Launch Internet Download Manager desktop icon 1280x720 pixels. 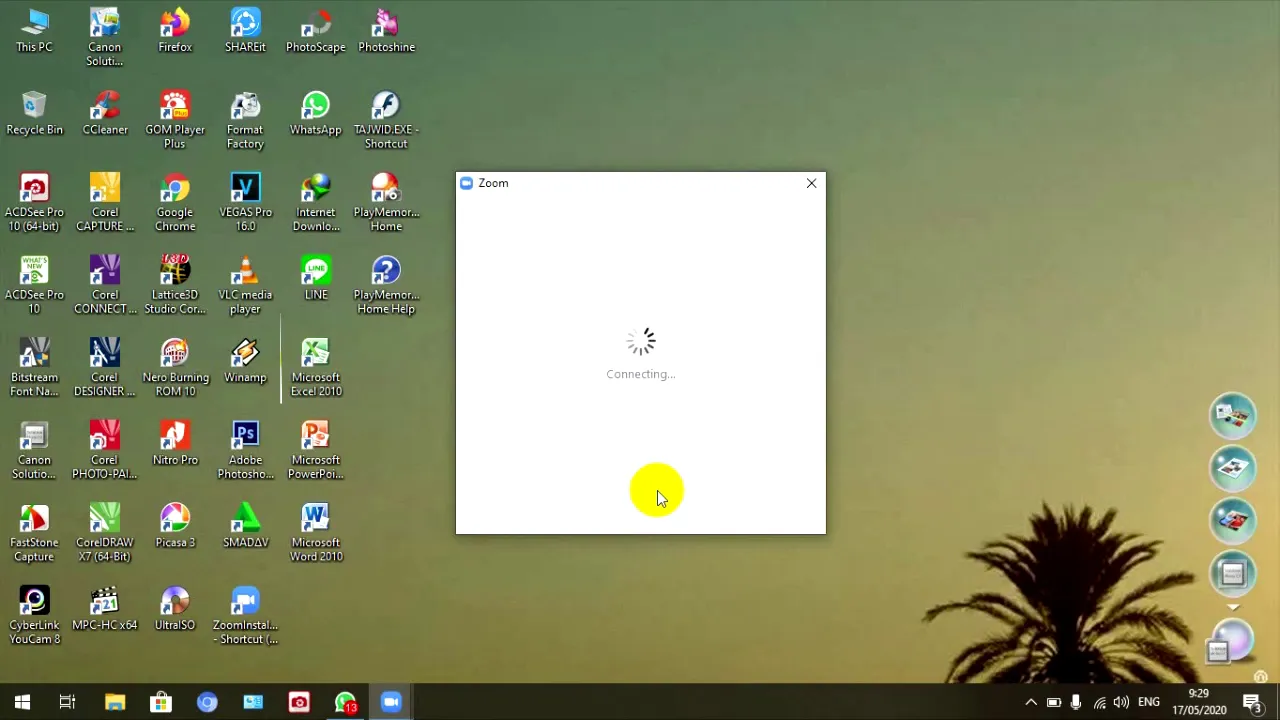point(316,203)
